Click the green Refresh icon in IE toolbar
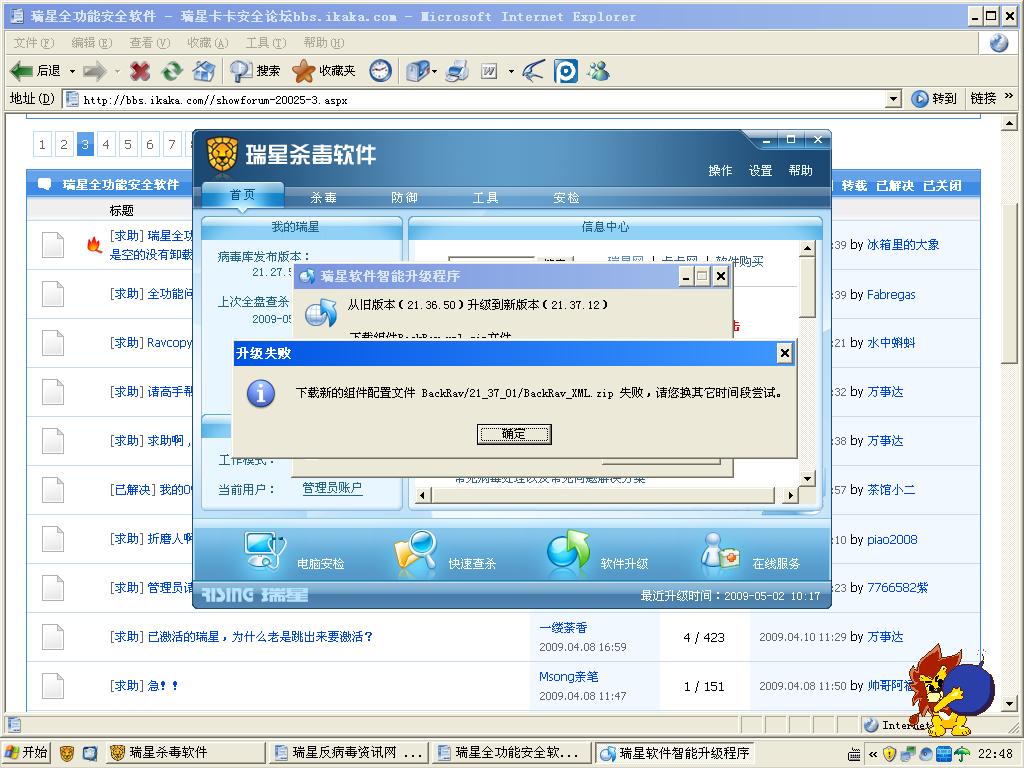1024x768 pixels. point(172,71)
